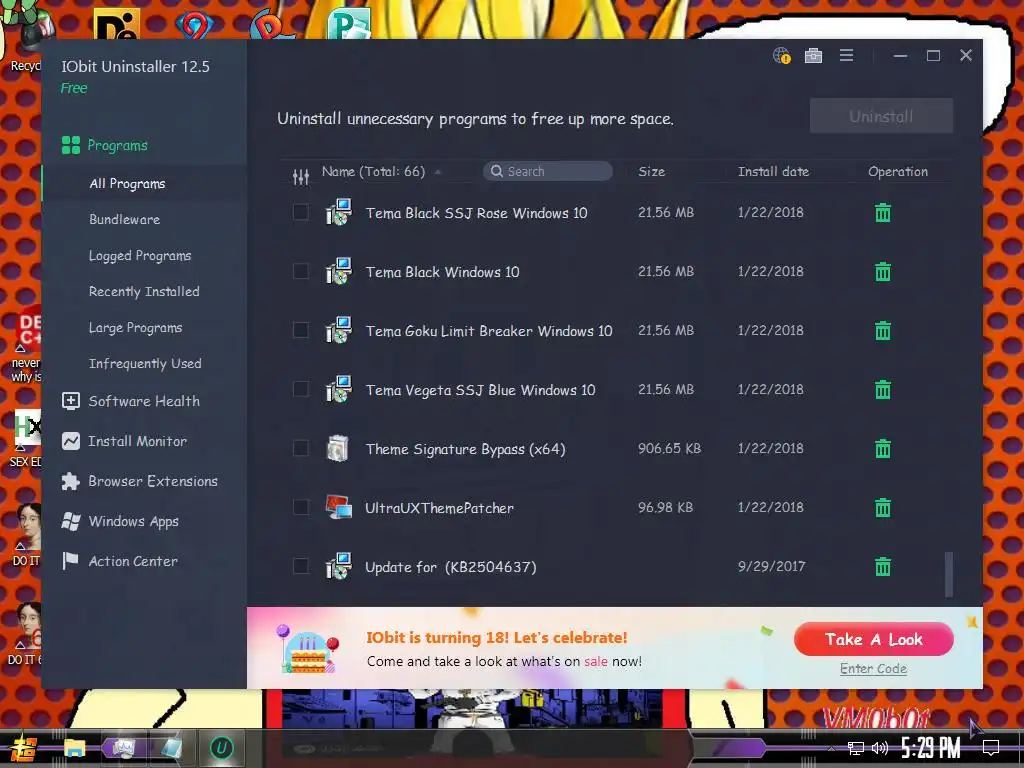Click the Free edition label
Screen dimensions: 1024x768
pyautogui.click(x=74, y=88)
